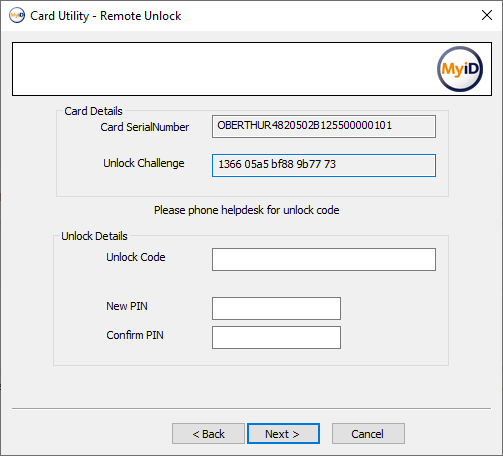Click the Unlock Code label

[x=136, y=257]
